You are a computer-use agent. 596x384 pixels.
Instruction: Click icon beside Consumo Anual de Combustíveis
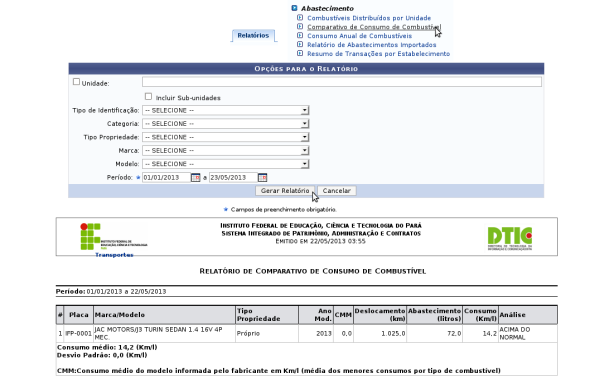click(300, 35)
